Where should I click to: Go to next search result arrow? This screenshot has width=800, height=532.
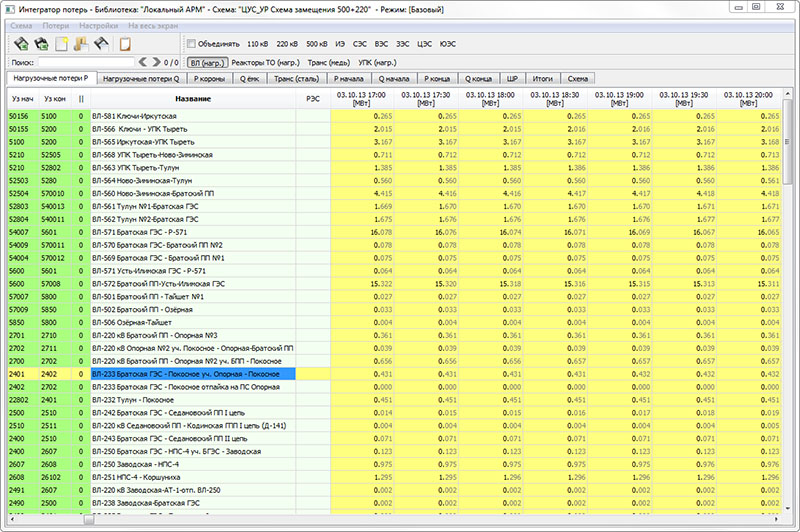coord(156,62)
